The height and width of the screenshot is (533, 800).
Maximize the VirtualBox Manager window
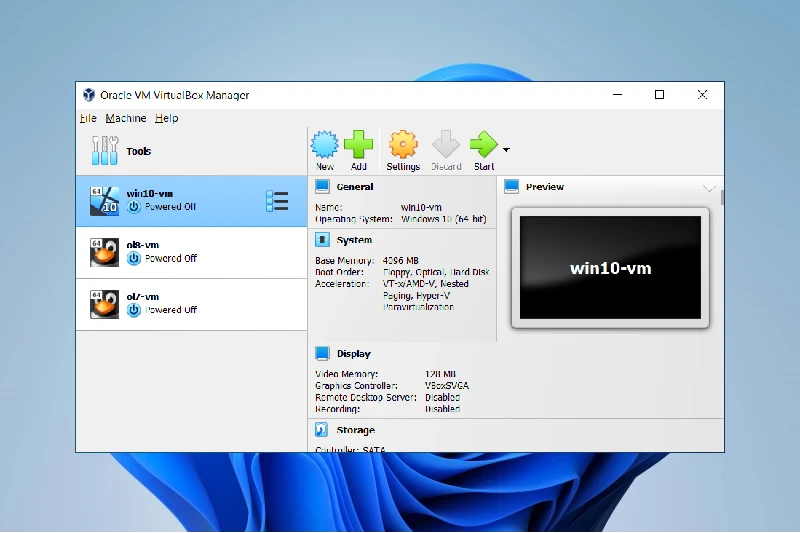pyautogui.click(x=659, y=95)
